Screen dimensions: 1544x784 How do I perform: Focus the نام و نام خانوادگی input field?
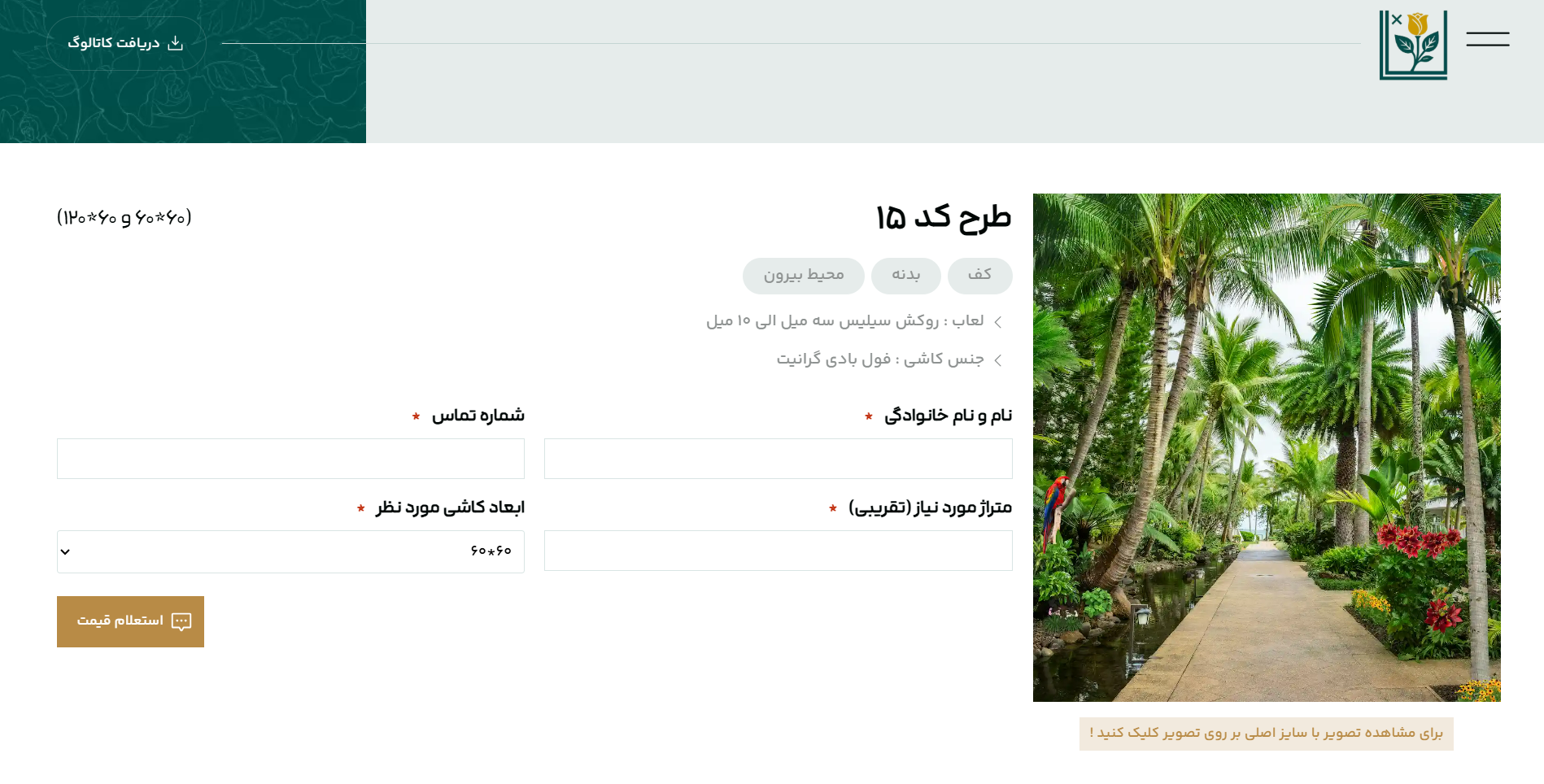778,459
